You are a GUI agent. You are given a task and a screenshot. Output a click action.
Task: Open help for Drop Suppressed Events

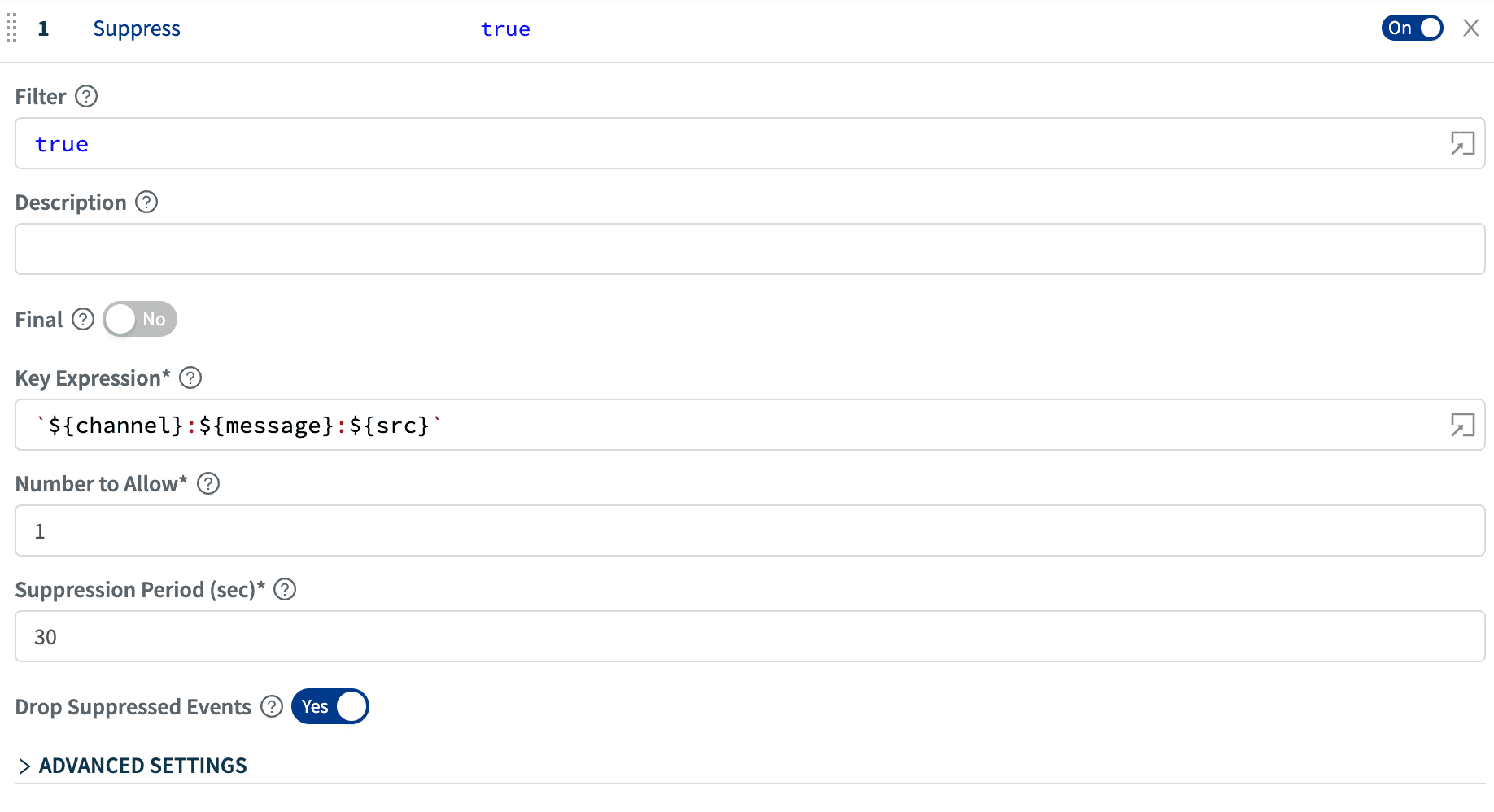point(270,706)
